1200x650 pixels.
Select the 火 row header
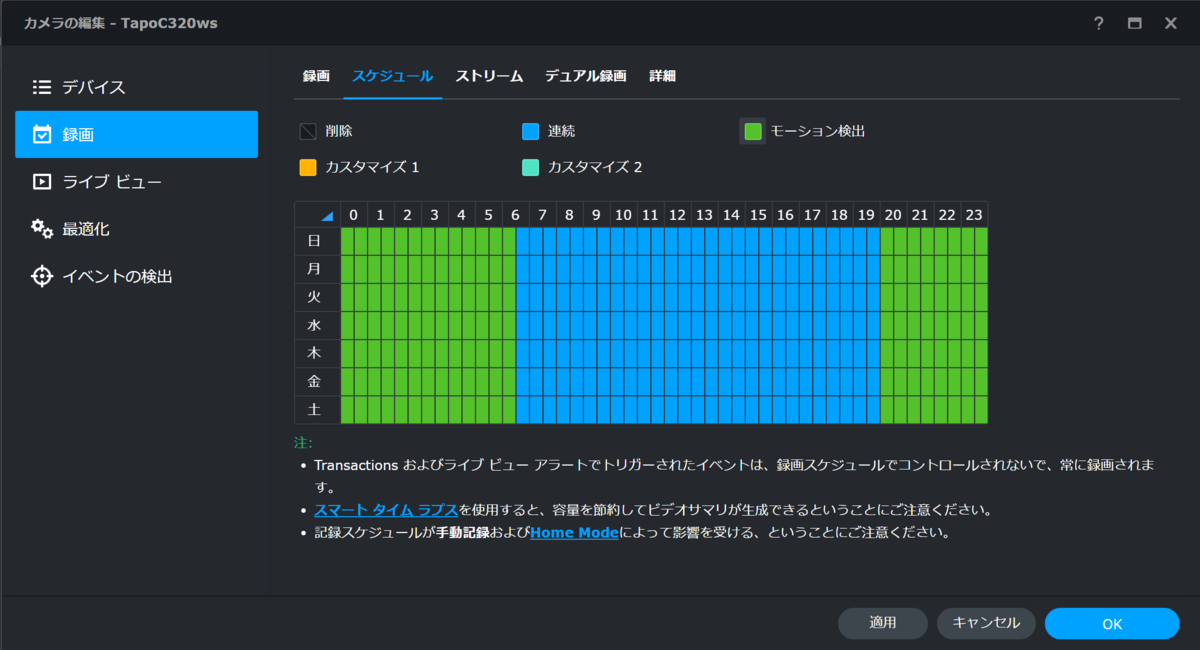(x=317, y=297)
